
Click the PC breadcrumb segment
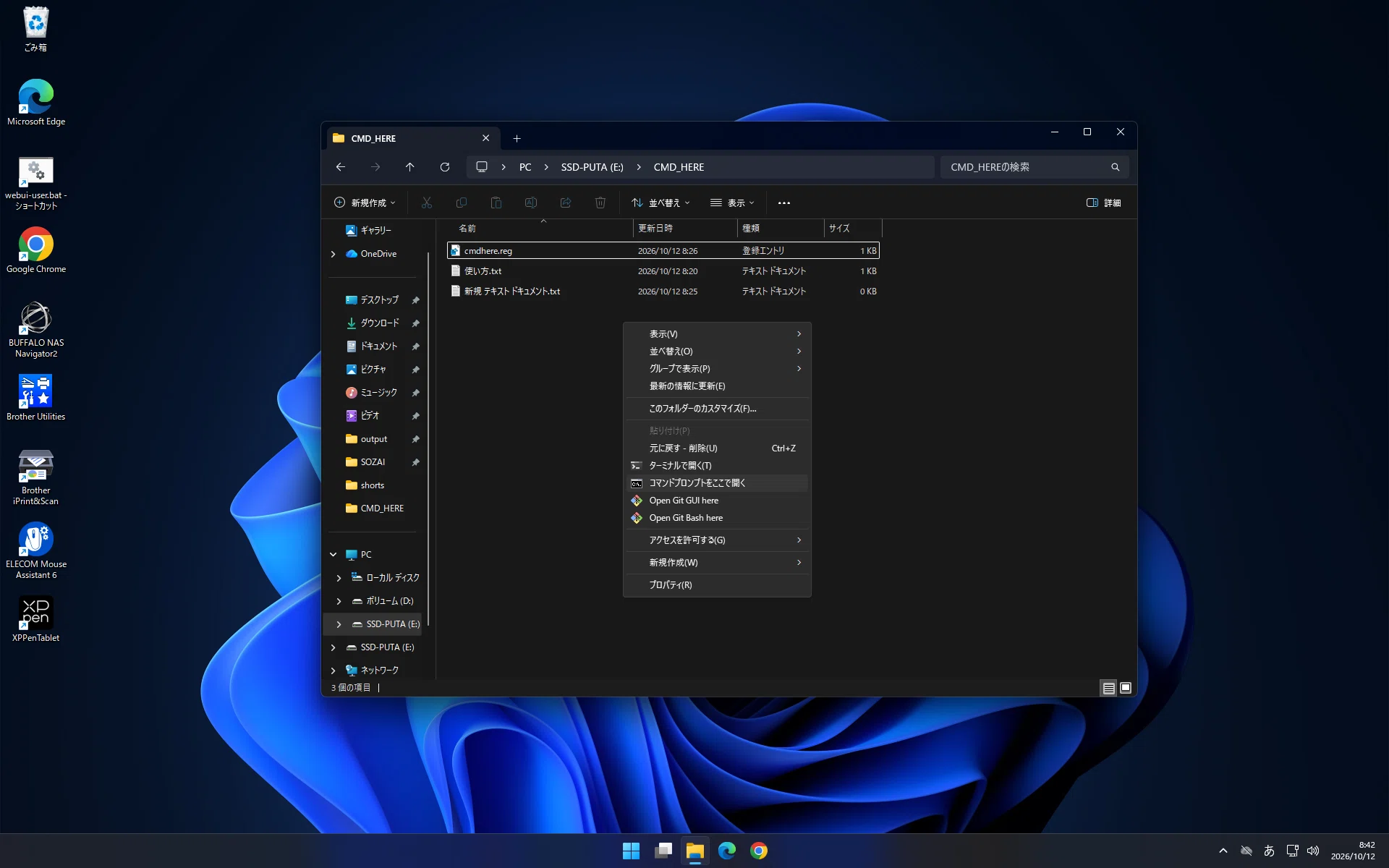click(525, 167)
